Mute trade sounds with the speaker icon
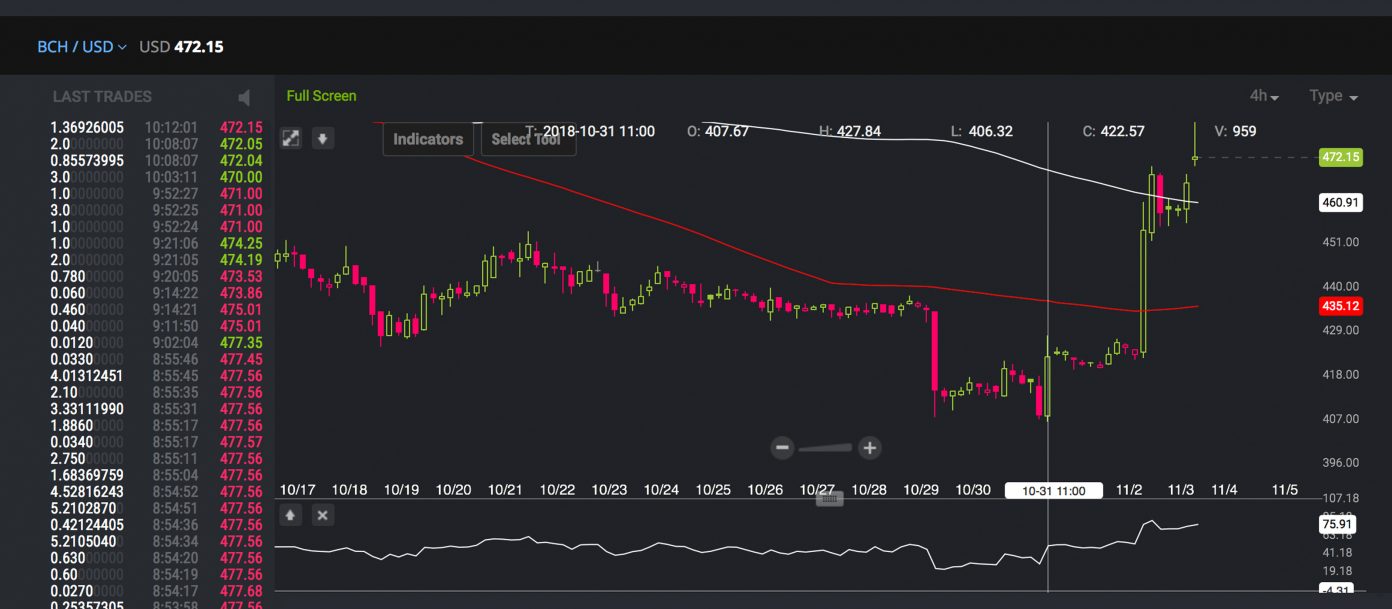 click(x=245, y=97)
